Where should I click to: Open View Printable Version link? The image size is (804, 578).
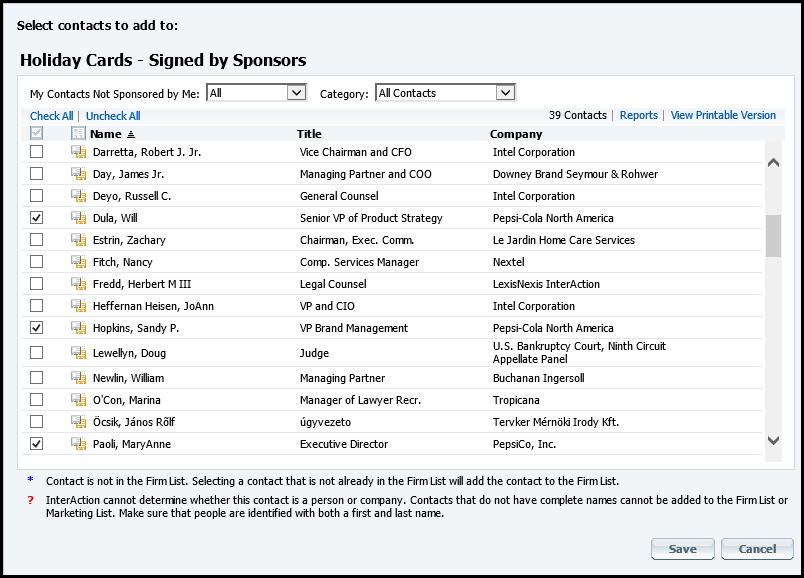tap(723, 115)
